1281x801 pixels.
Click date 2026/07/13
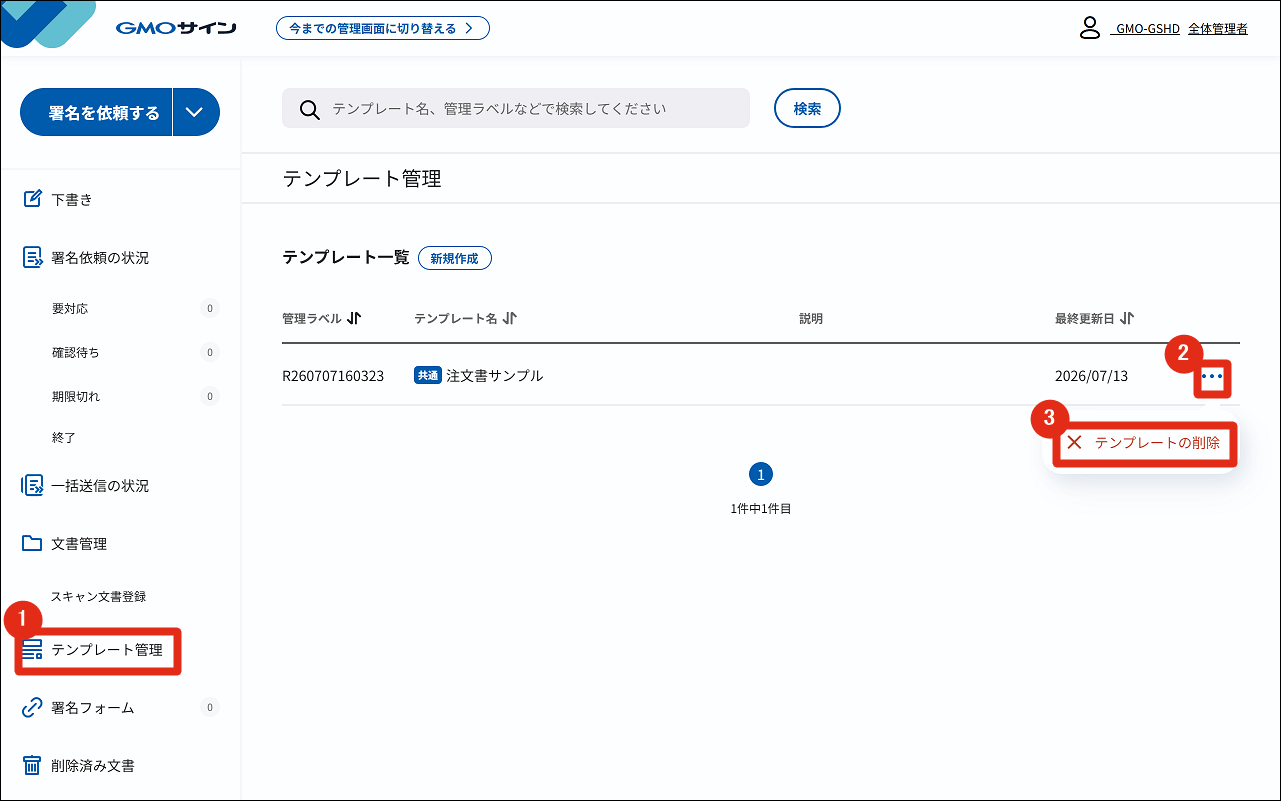pos(1091,376)
